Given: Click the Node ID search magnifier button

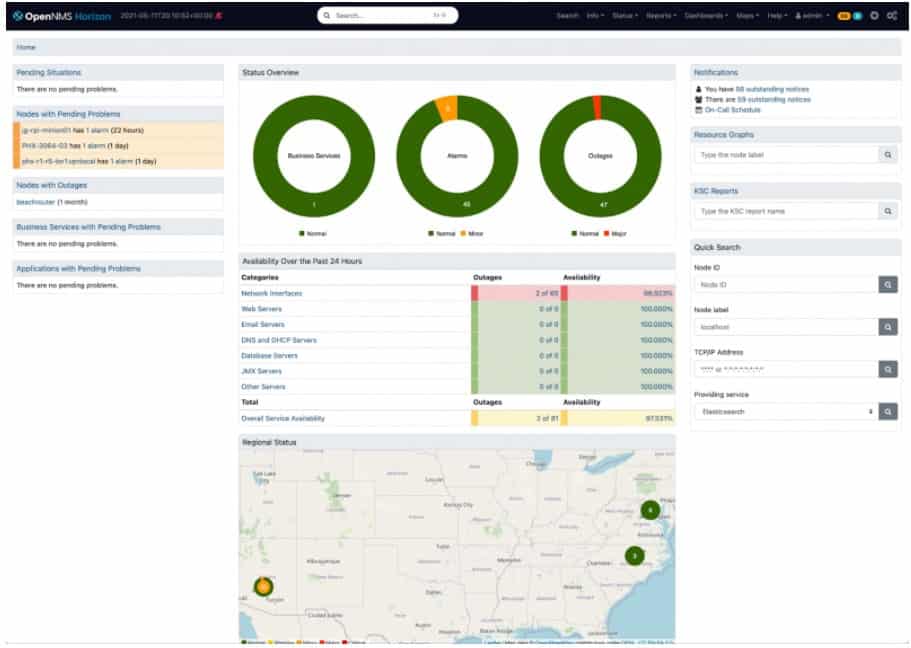Looking at the screenshot, I should click(x=888, y=285).
